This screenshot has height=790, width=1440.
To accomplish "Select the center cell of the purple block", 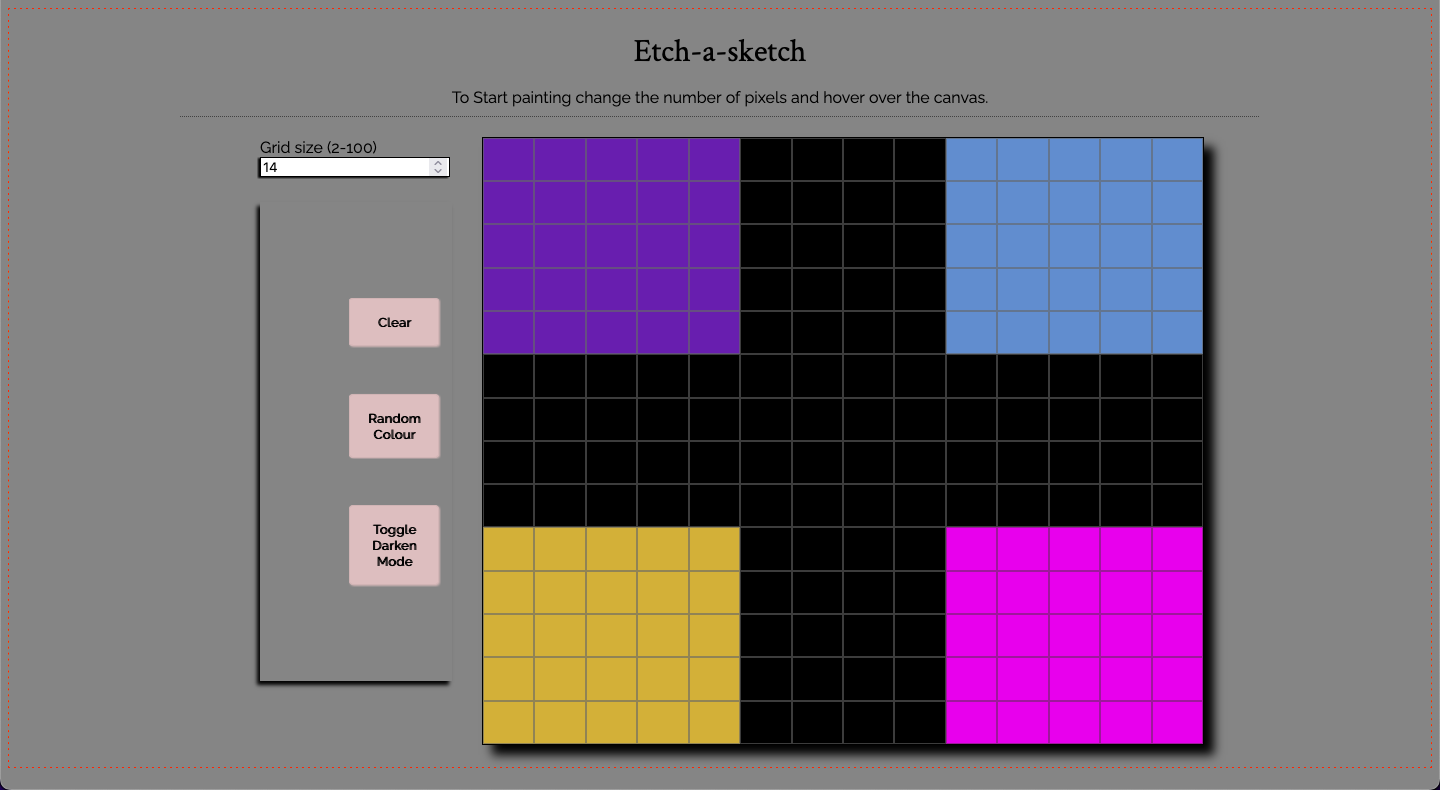I will click(611, 246).
